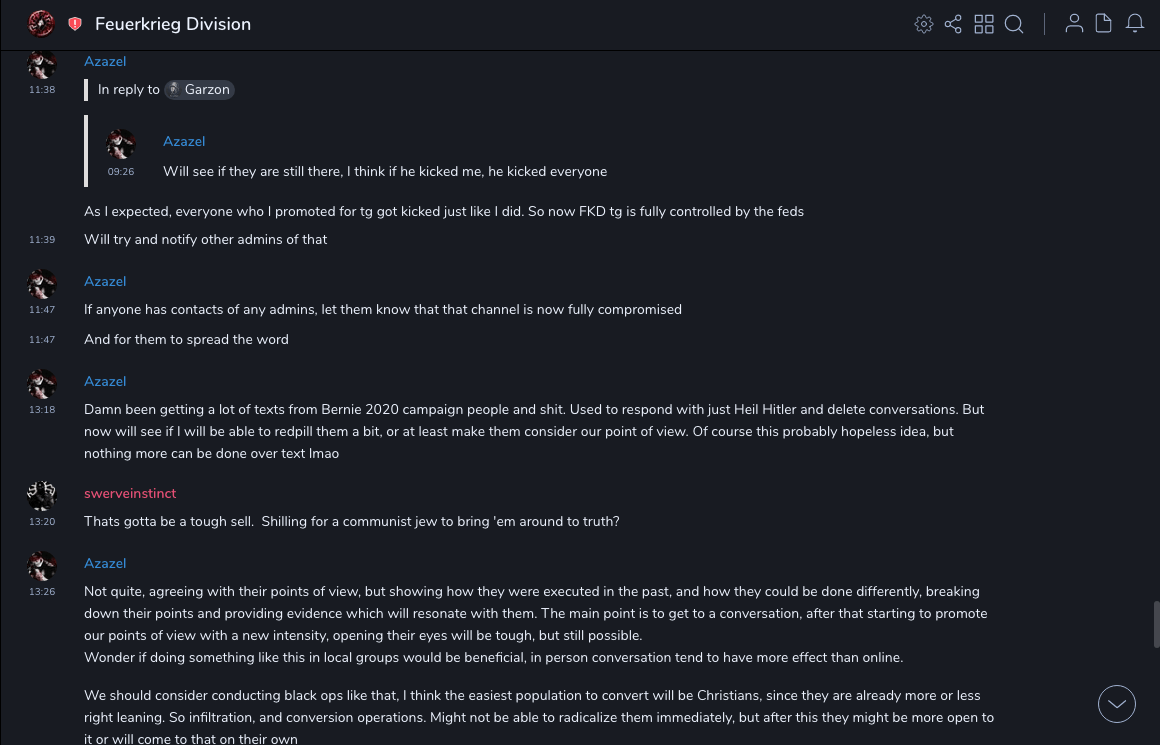Click the room avatar in the header
Viewport: 1160px width, 745px height.
(41, 24)
